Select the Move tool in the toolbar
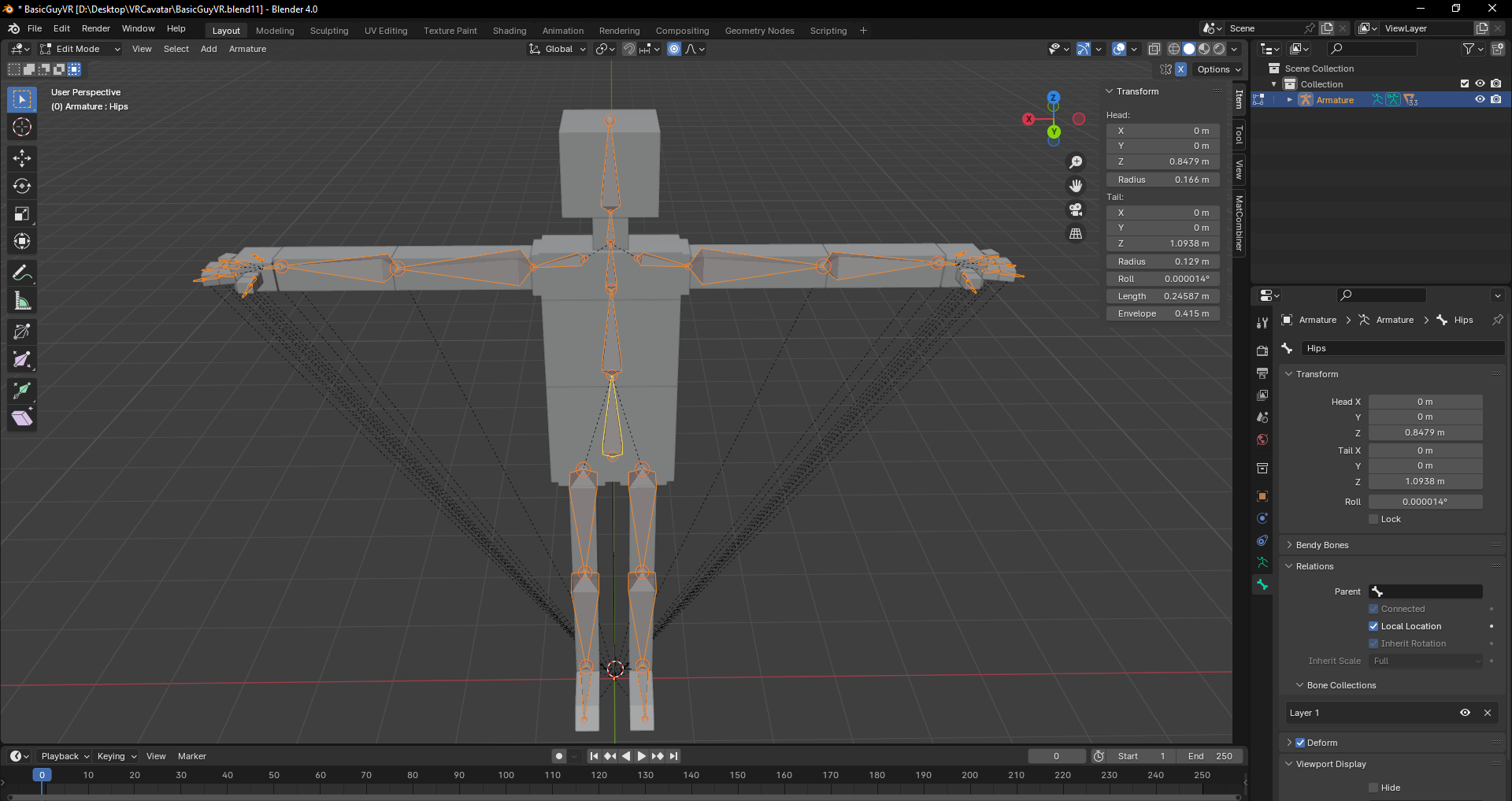 pos(22,158)
